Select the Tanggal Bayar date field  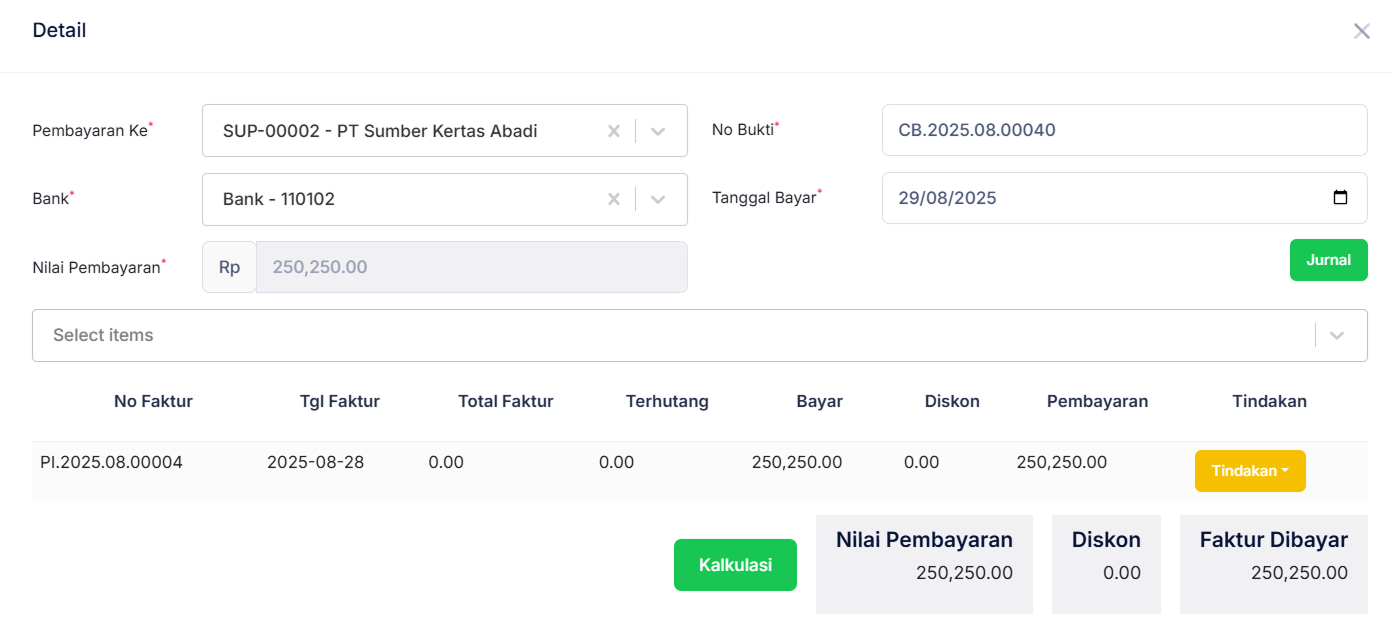pyautogui.click(x=1100, y=198)
